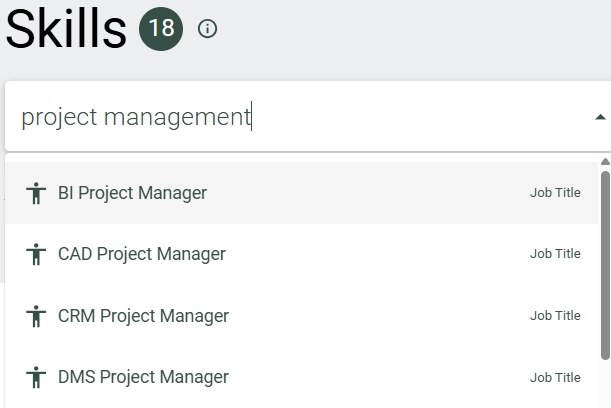Click the person icon beside DMS Project Manager

point(36,377)
